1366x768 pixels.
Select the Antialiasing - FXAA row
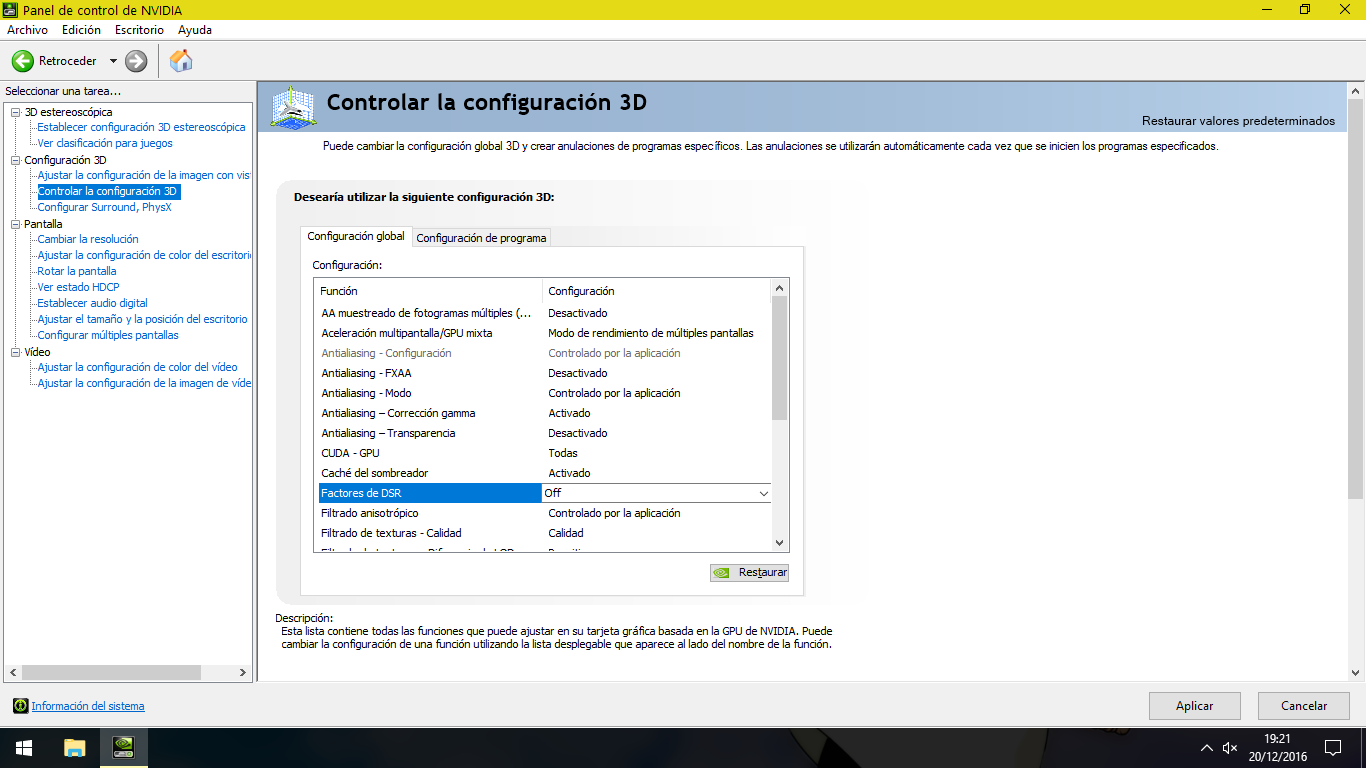click(543, 373)
